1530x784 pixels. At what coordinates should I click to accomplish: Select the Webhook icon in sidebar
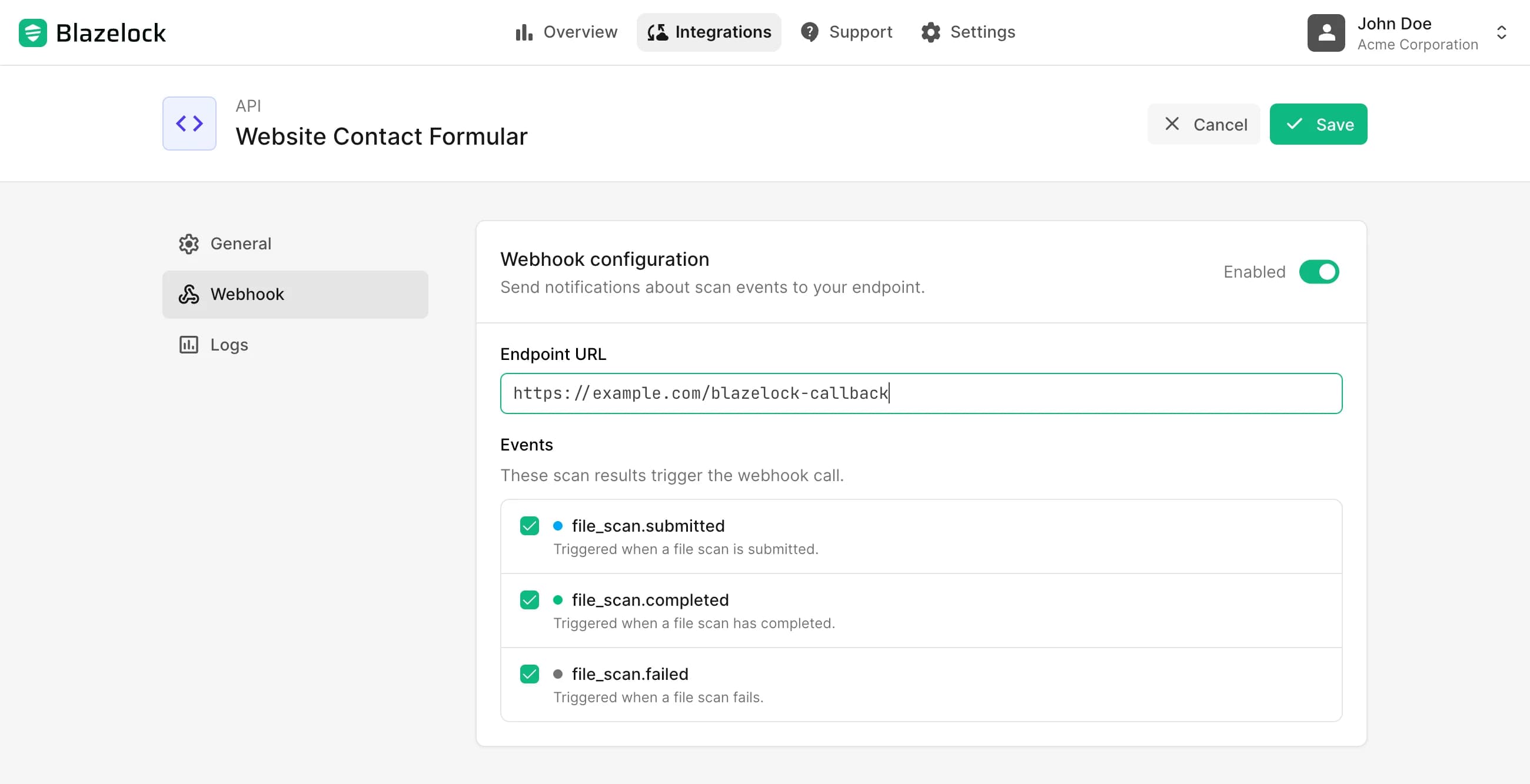point(188,295)
